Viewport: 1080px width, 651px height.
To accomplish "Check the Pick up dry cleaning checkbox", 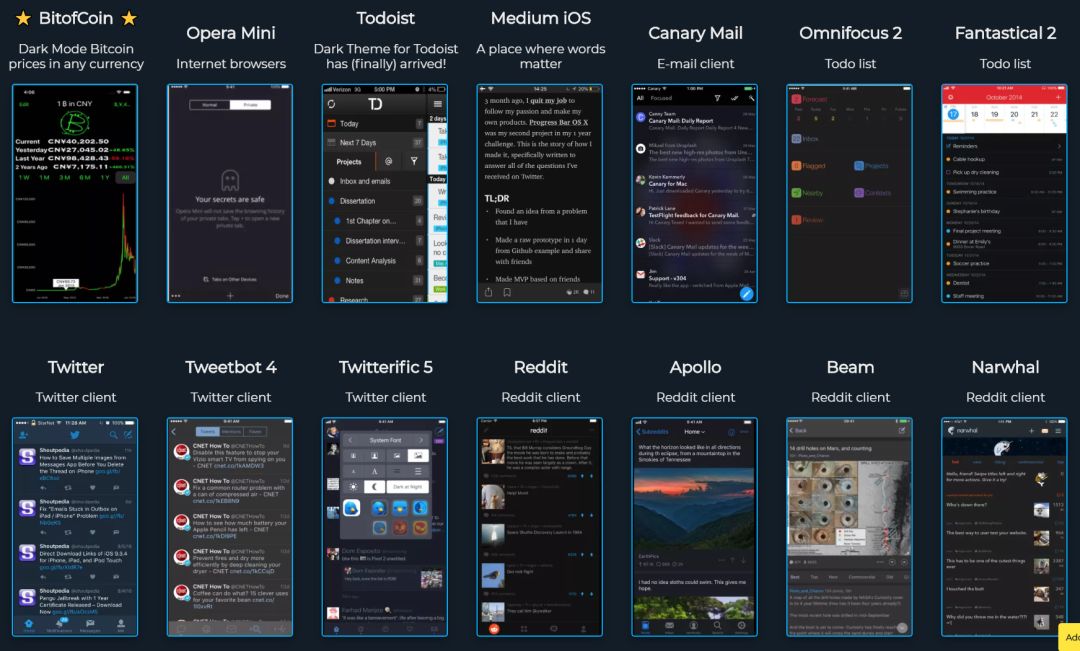I will pyautogui.click(x=948, y=172).
